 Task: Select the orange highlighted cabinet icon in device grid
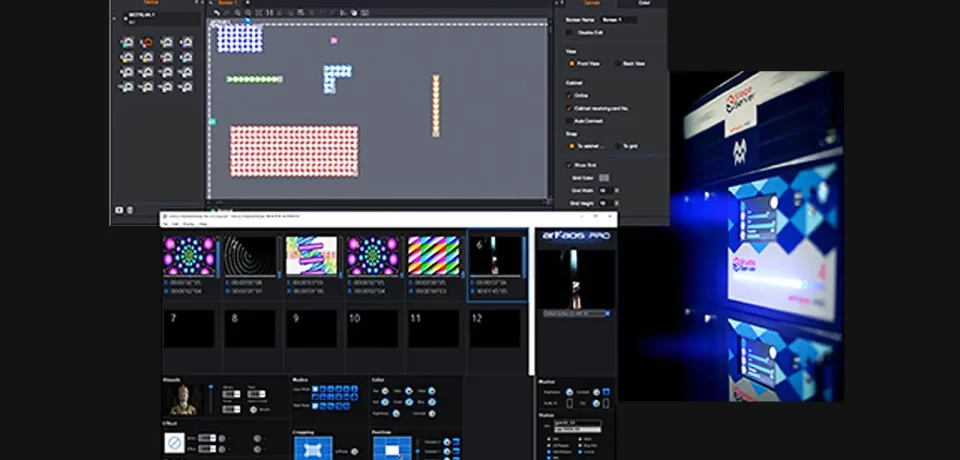point(146,43)
